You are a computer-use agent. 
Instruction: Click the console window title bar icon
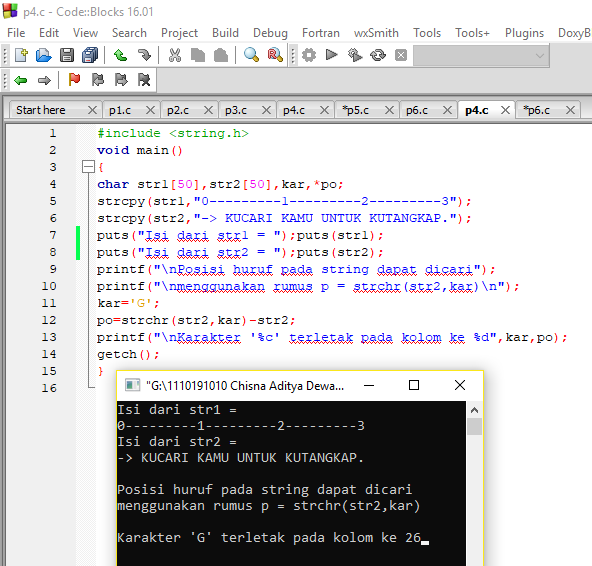(x=133, y=385)
